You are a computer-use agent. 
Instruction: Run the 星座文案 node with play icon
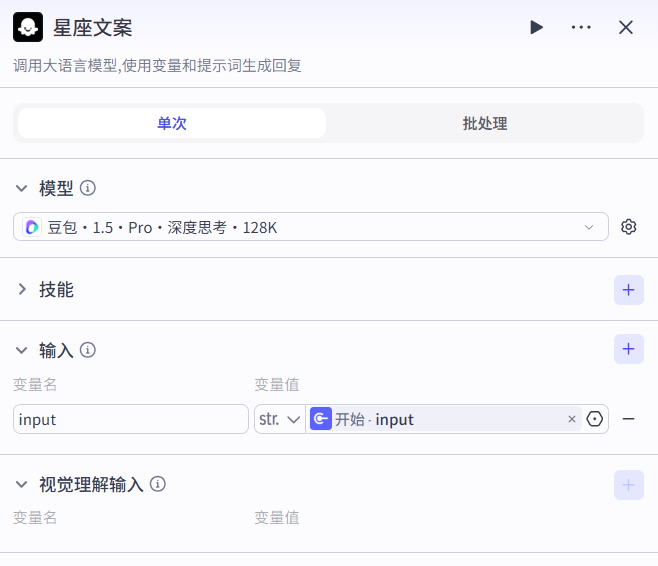[x=537, y=27]
